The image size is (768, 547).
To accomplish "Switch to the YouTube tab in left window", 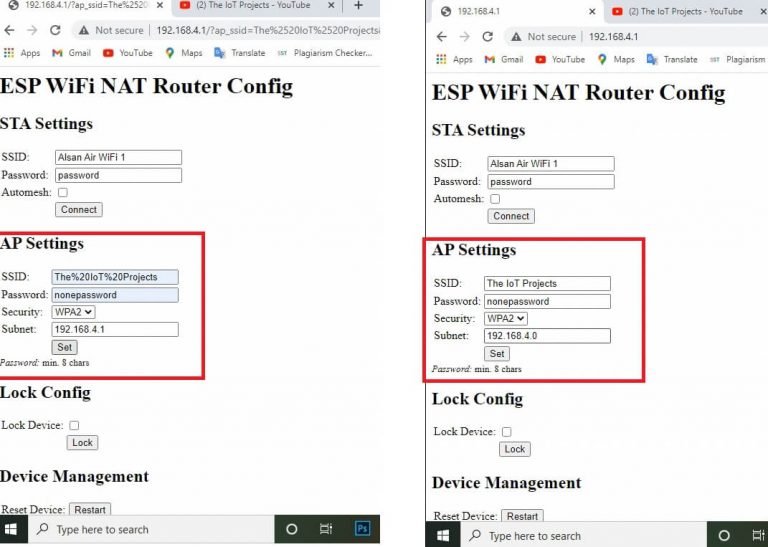I will coord(245,6).
